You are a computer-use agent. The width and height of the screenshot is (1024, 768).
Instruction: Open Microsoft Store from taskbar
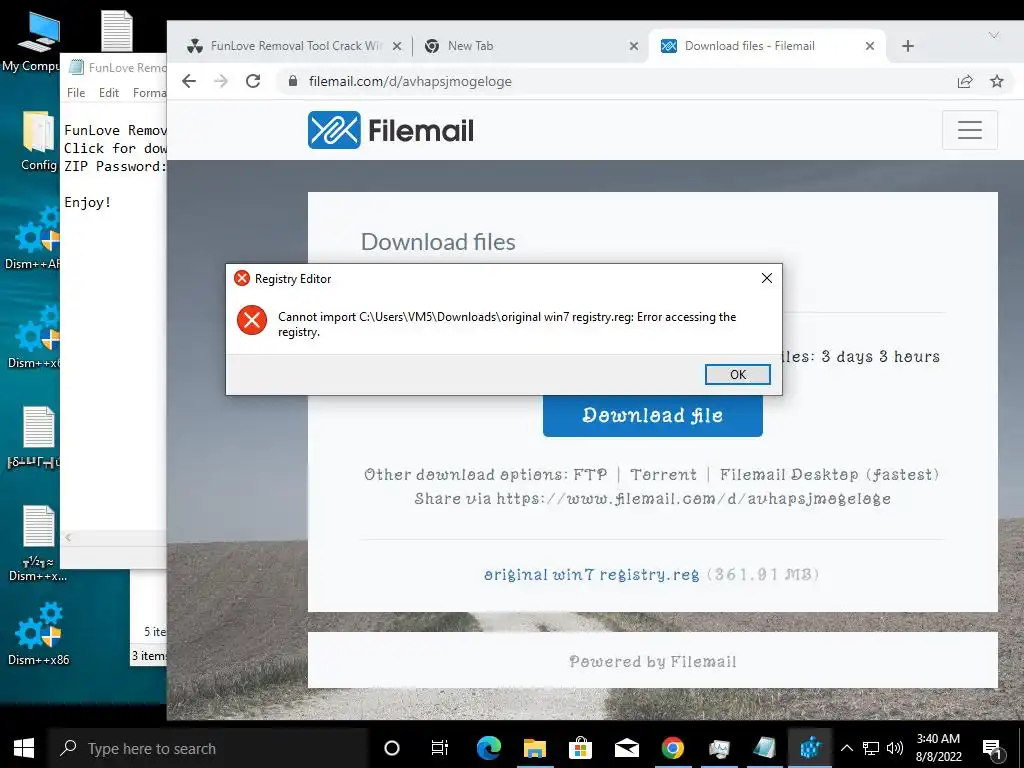tap(580, 748)
